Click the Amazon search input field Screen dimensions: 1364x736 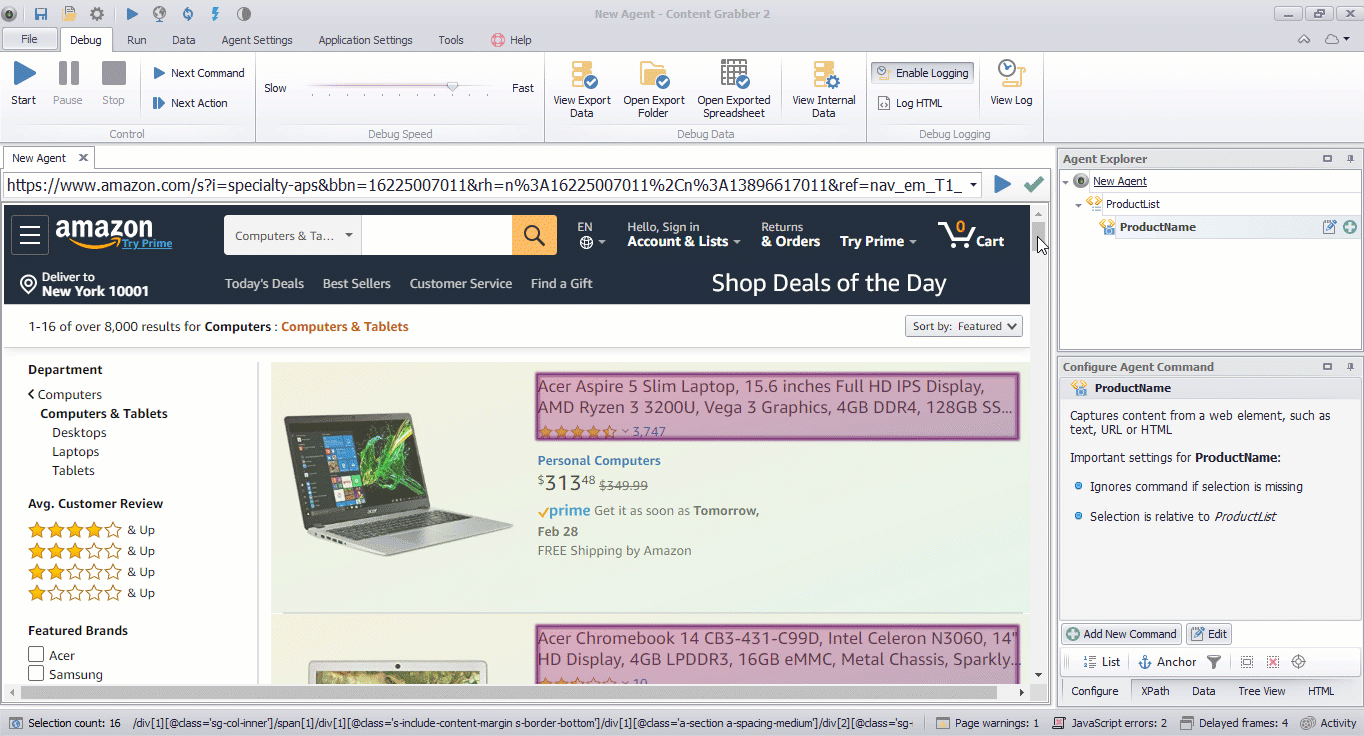[x=436, y=236]
